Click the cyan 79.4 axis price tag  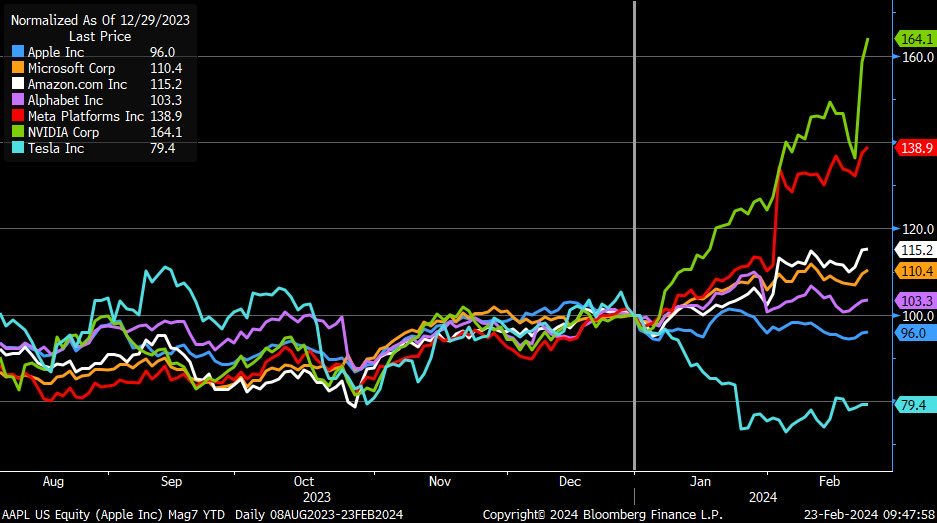tap(915, 405)
